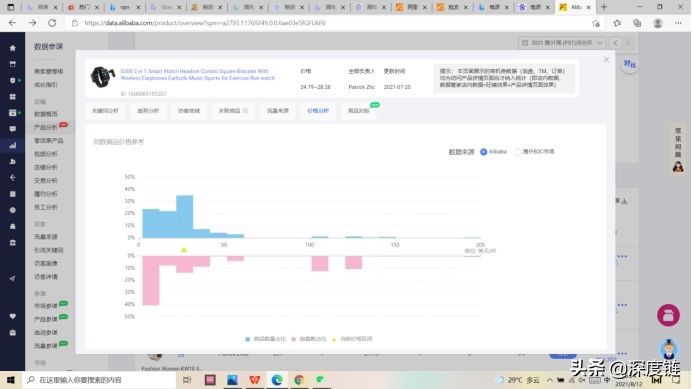Click the home icon in dark sidebar

tap(12, 48)
